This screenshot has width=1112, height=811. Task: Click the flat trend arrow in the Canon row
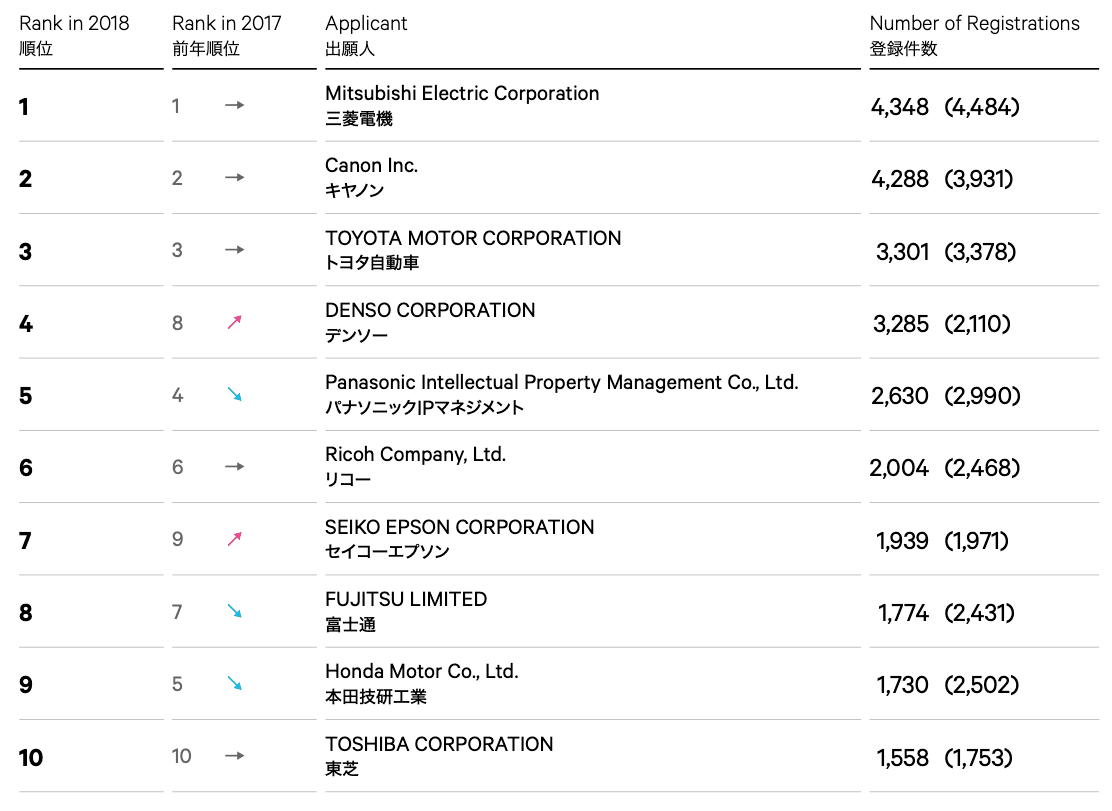pos(235,177)
